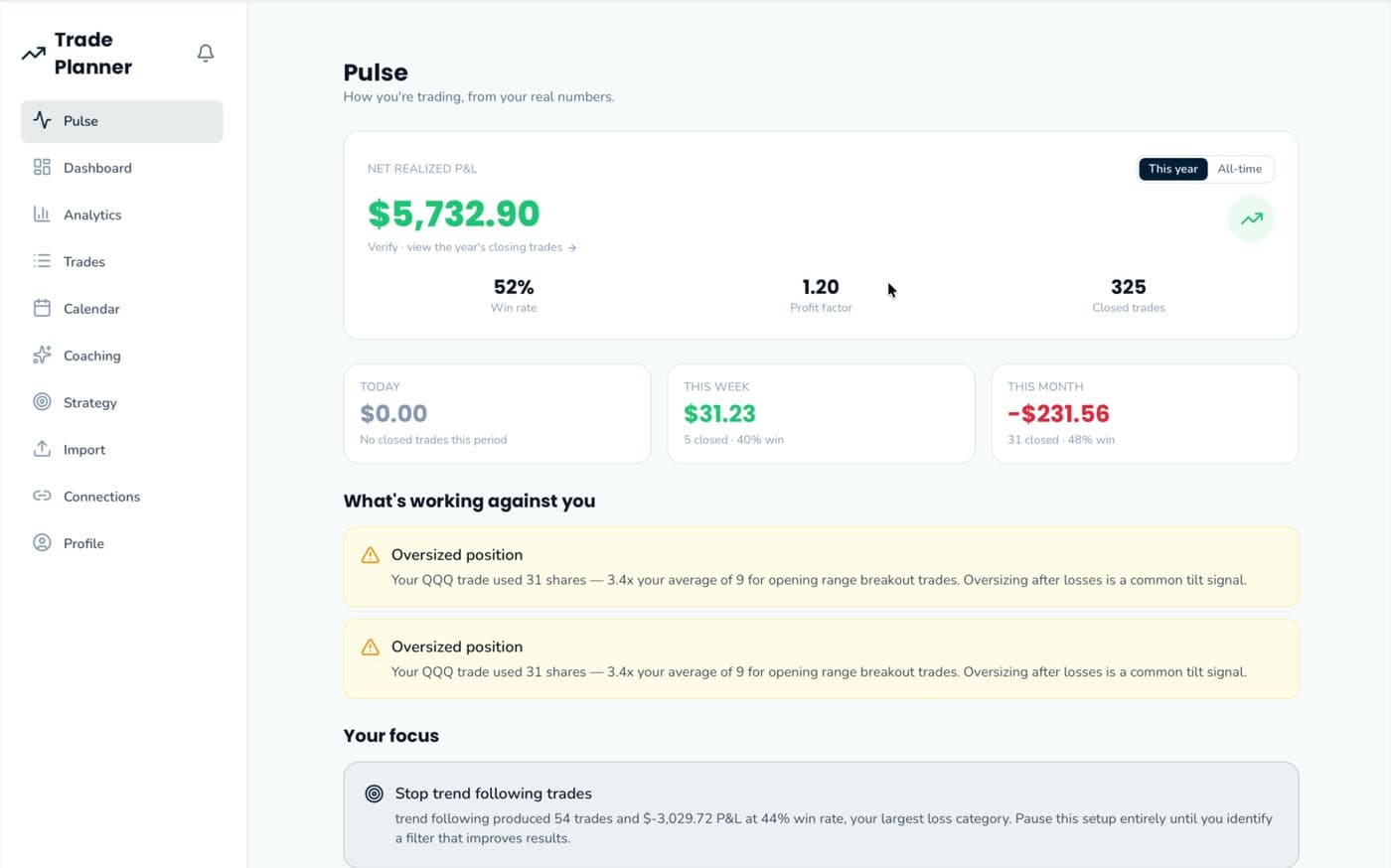This screenshot has height=868, width=1391.
Task: Click the 1.20 profit factor value
Action: (x=821, y=287)
